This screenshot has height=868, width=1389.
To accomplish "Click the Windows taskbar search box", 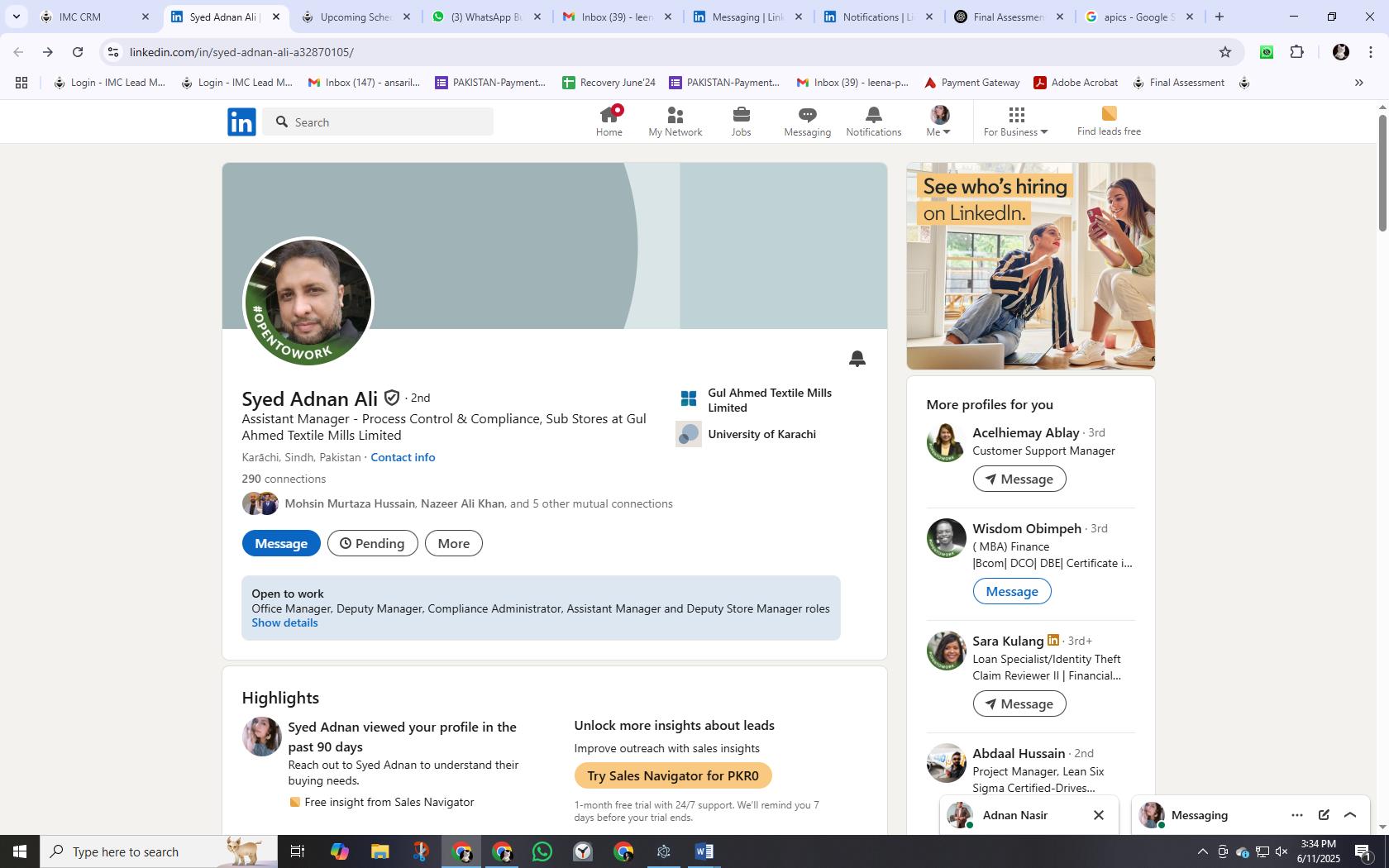I will click(157, 851).
